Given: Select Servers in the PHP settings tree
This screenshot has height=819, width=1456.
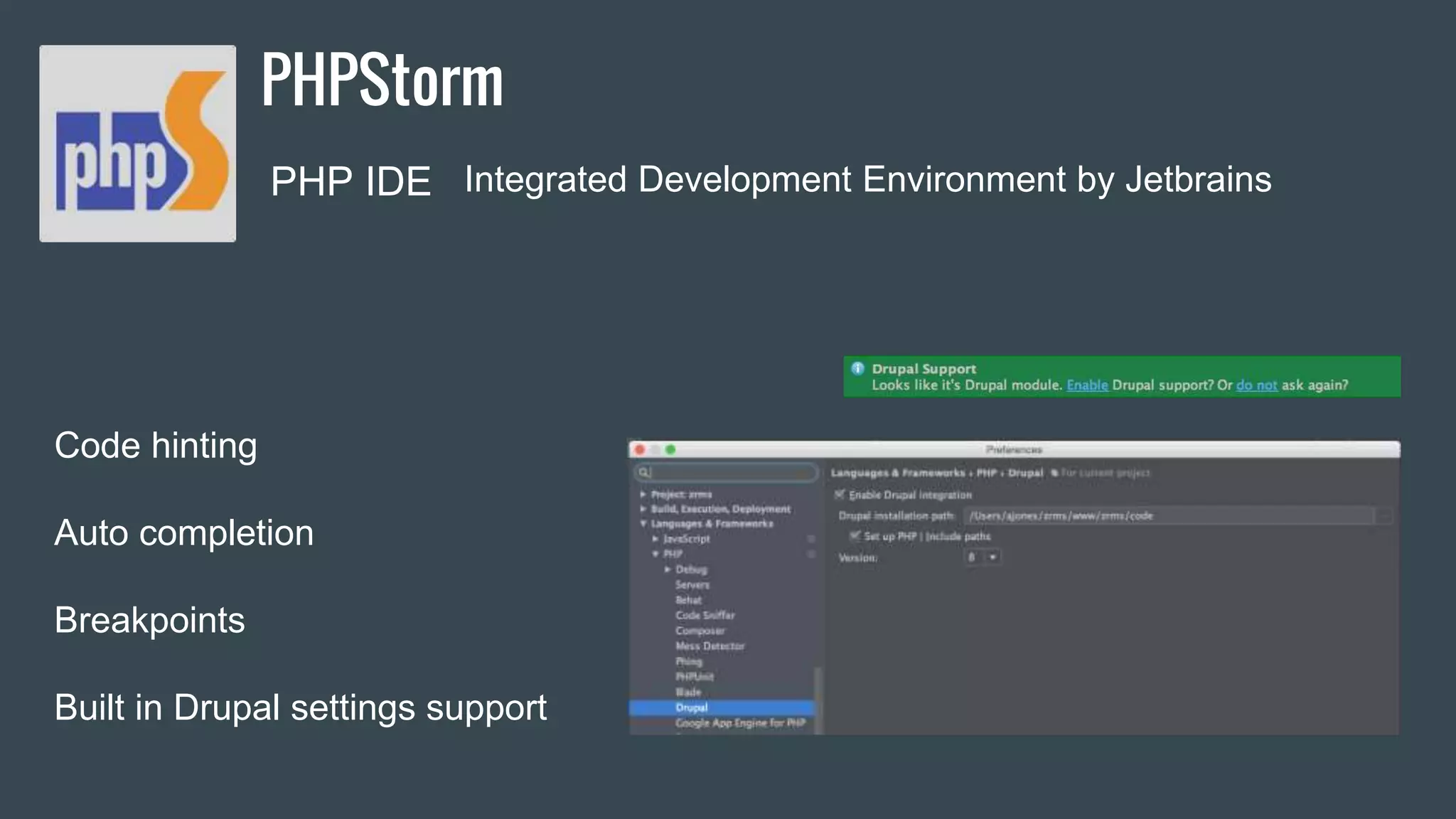Looking at the screenshot, I should click(692, 585).
